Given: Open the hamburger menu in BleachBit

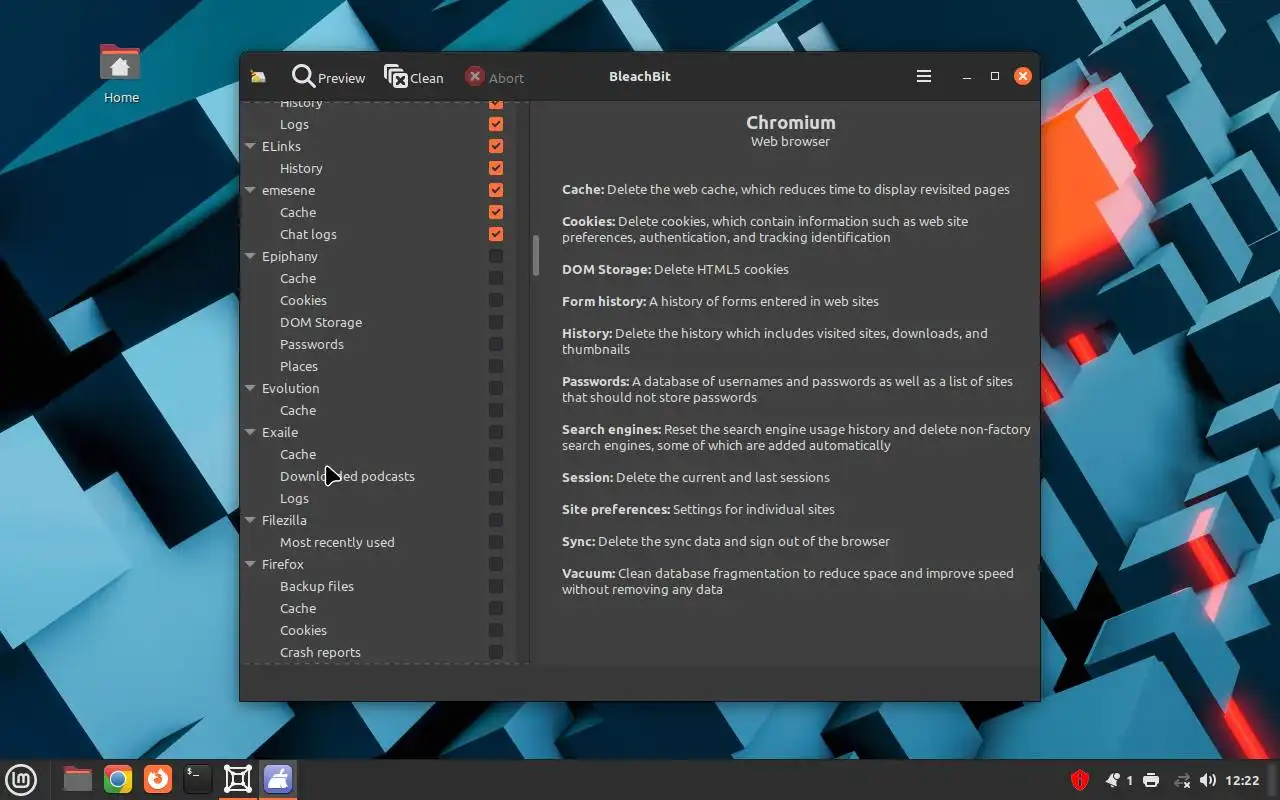Looking at the screenshot, I should click(x=924, y=76).
